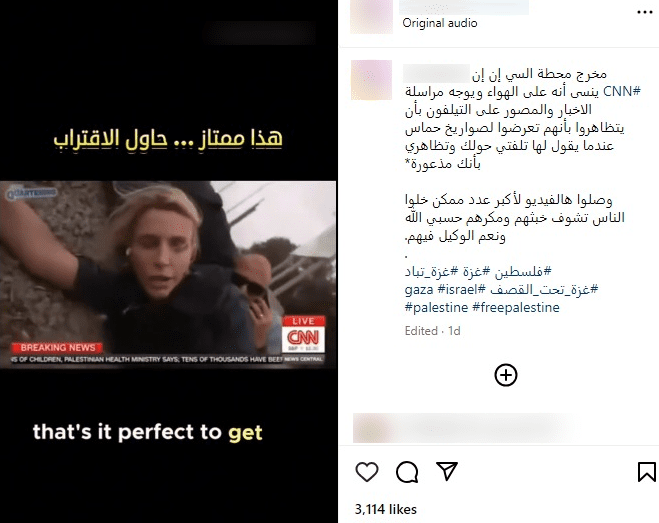659x523 pixels.
Task: Click the #israel hashtag
Action: coord(461,289)
